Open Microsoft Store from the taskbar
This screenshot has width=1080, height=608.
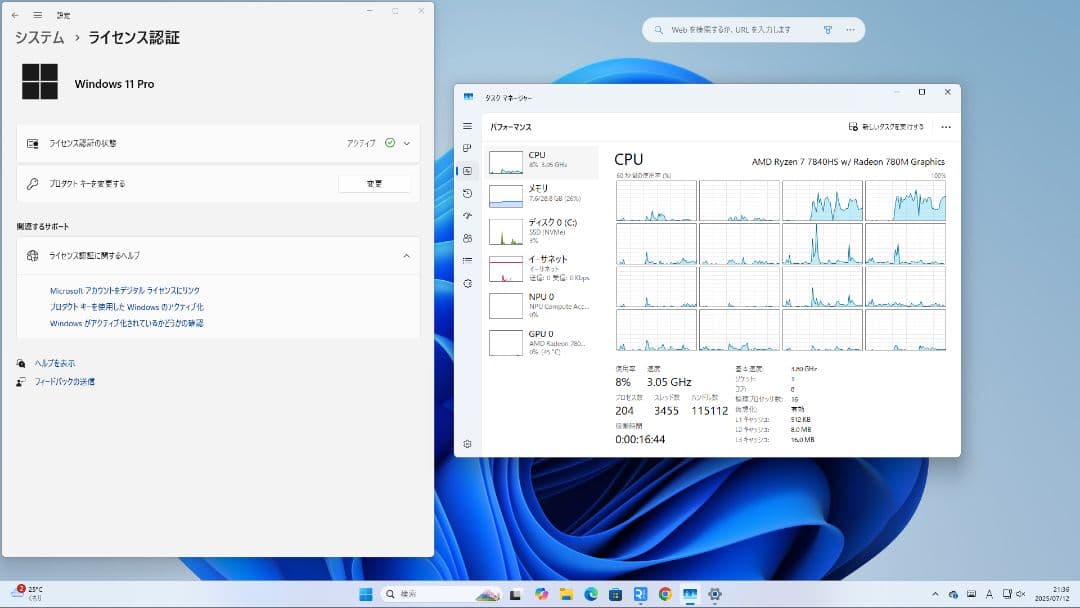click(616, 594)
